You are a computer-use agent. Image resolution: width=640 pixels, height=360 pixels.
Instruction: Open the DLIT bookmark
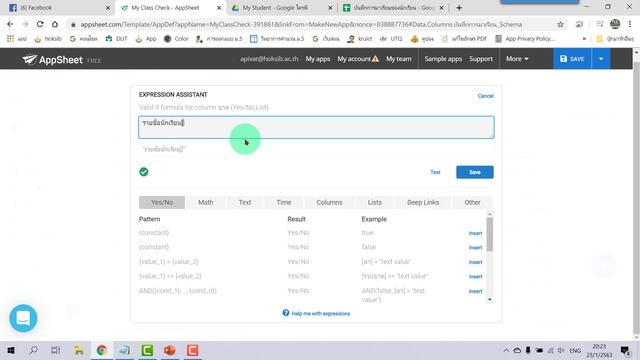(x=116, y=39)
